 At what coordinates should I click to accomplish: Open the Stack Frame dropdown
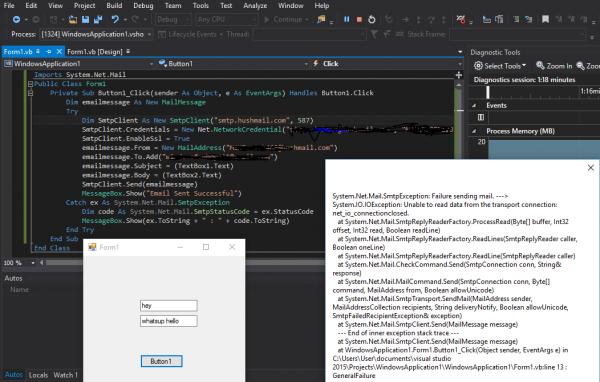pyautogui.click(x=517, y=34)
